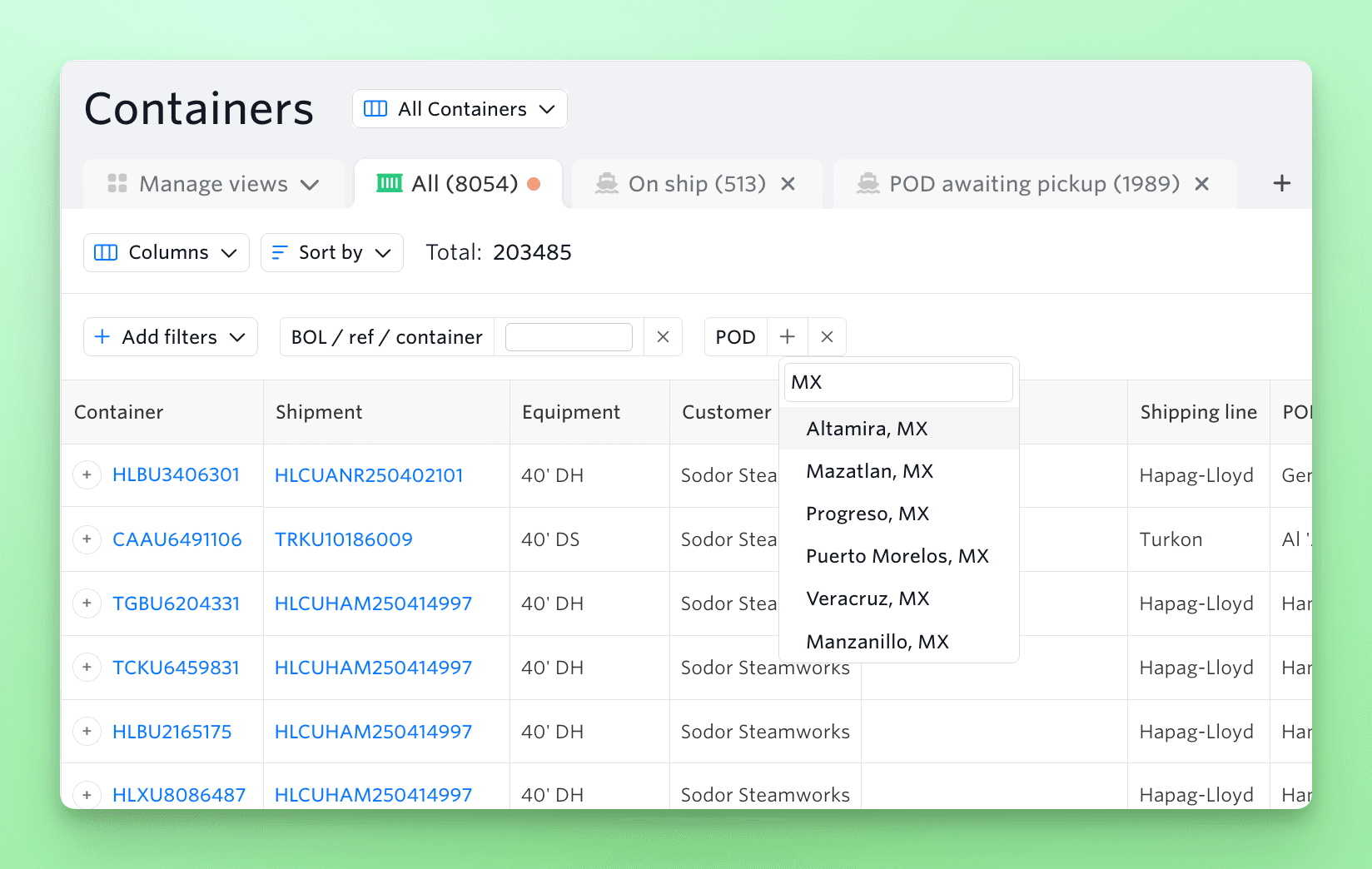1372x869 pixels.
Task: Open the Sort by dropdown
Action: (331, 253)
